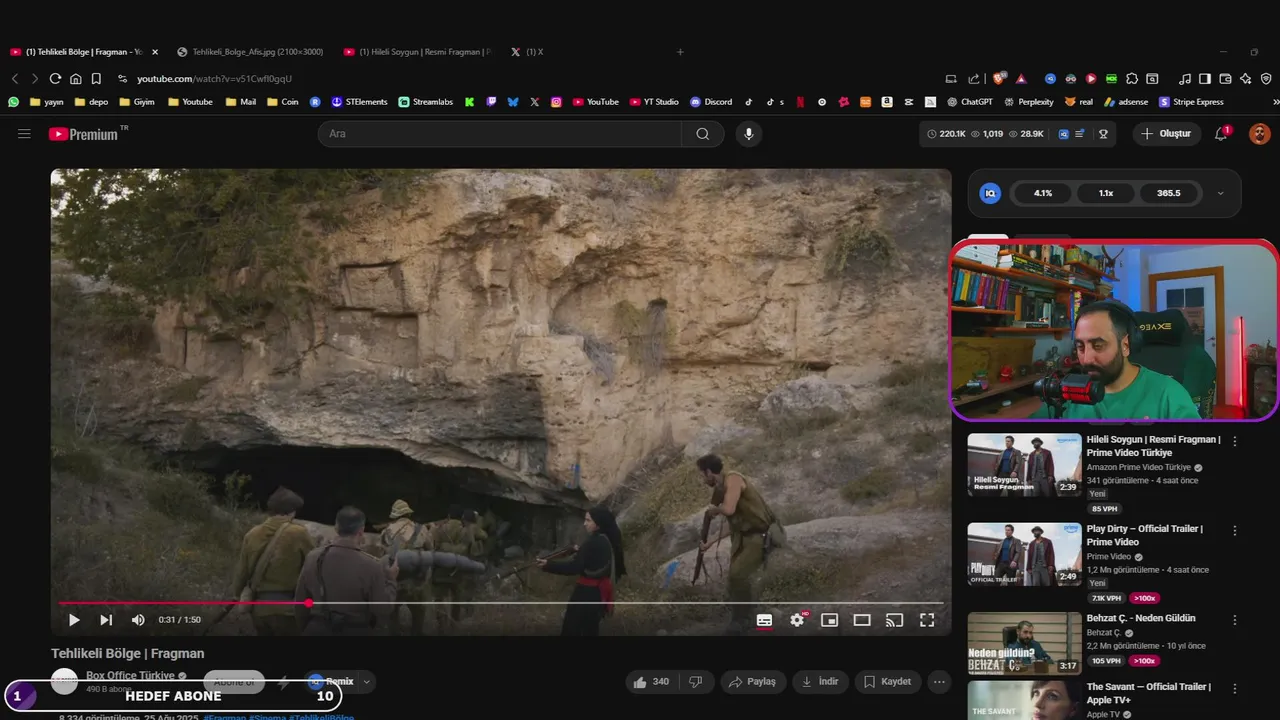
Task: Download video with İndir button
Action: pyautogui.click(x=820, y=681)
